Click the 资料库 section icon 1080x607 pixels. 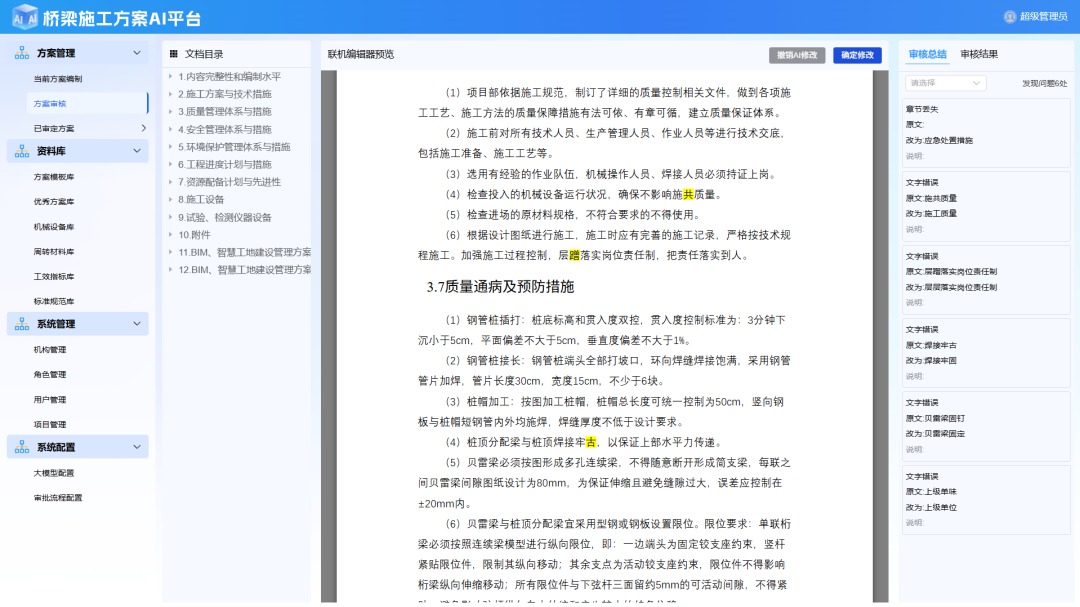22,151
